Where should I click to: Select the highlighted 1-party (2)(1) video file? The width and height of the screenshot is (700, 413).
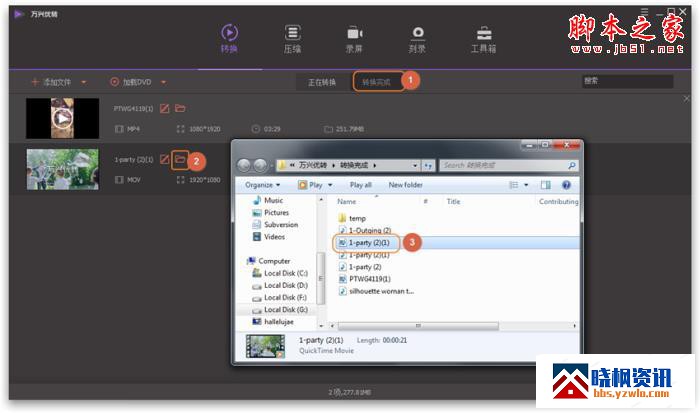(364, 242)
